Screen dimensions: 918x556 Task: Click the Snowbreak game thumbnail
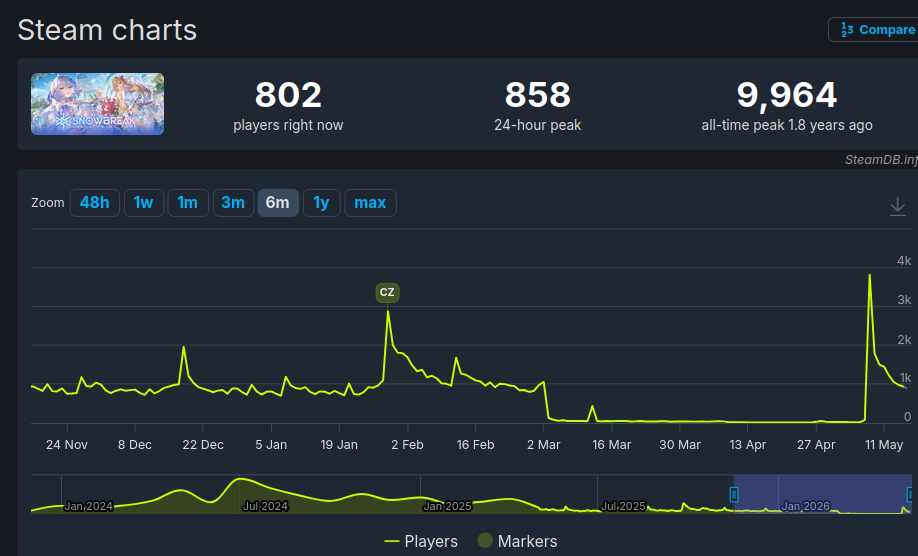pyautogui.click(x=97, y=104)
